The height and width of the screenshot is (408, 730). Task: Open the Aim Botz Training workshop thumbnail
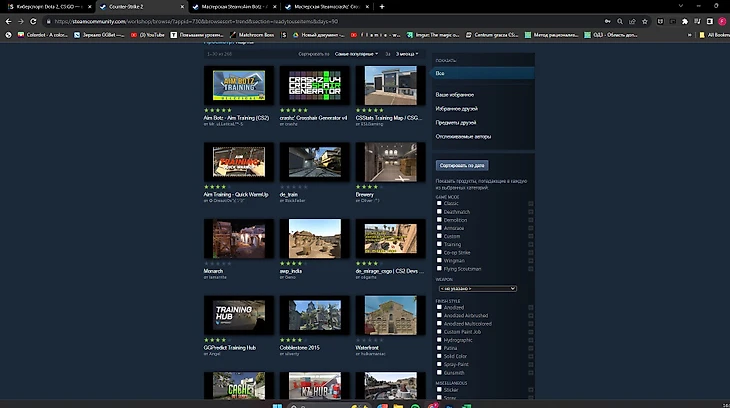[238, 86]
